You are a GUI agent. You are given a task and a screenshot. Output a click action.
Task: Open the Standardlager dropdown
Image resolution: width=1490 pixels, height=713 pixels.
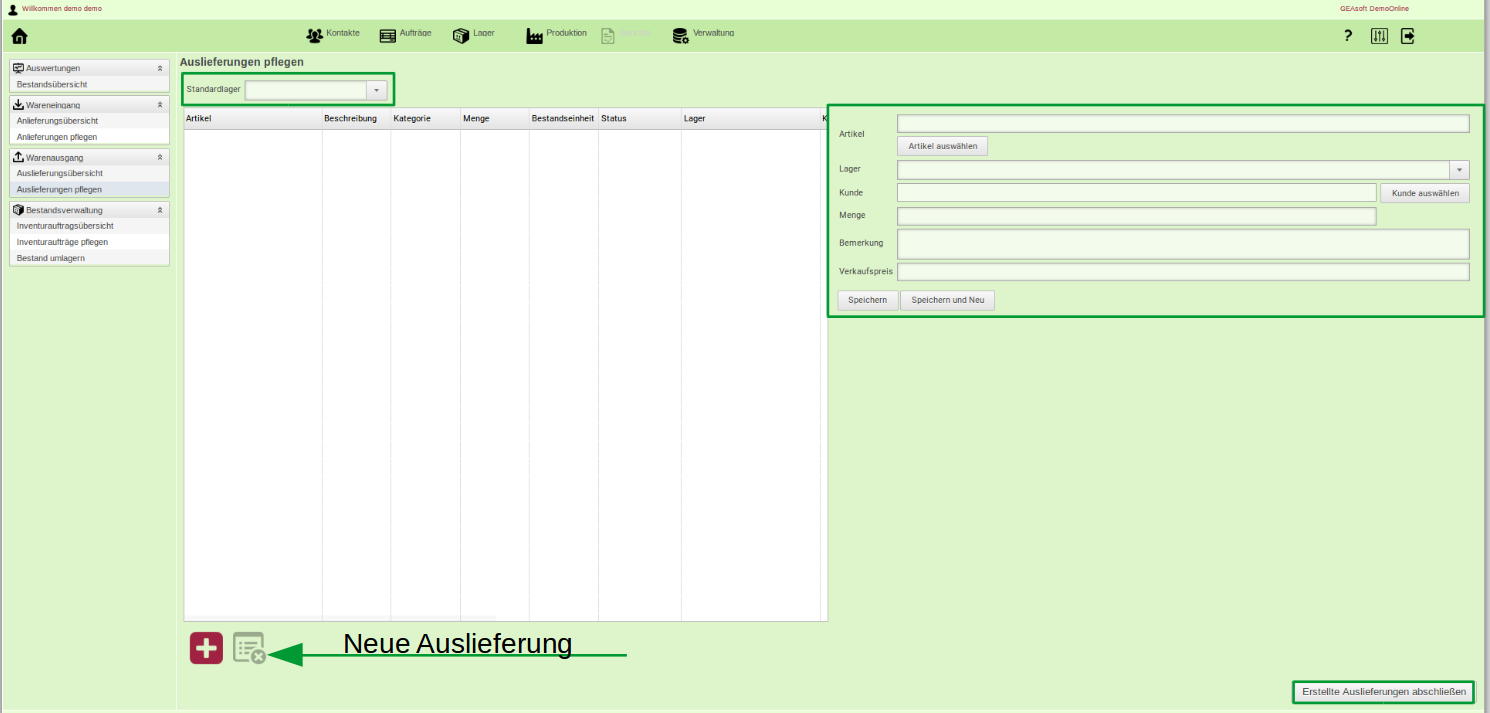pyautogui.click(x=376, y=89)
